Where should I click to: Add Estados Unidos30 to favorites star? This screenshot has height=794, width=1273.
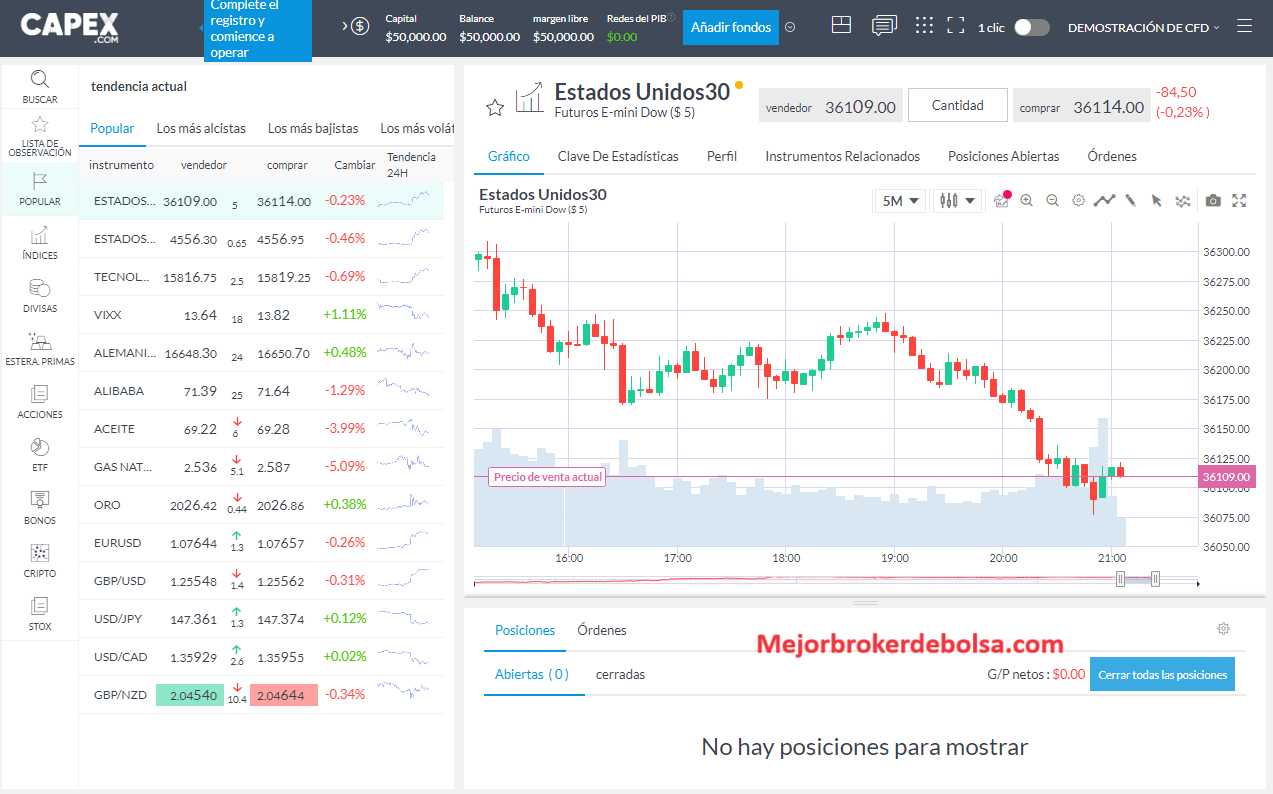[x=494, y=107]
